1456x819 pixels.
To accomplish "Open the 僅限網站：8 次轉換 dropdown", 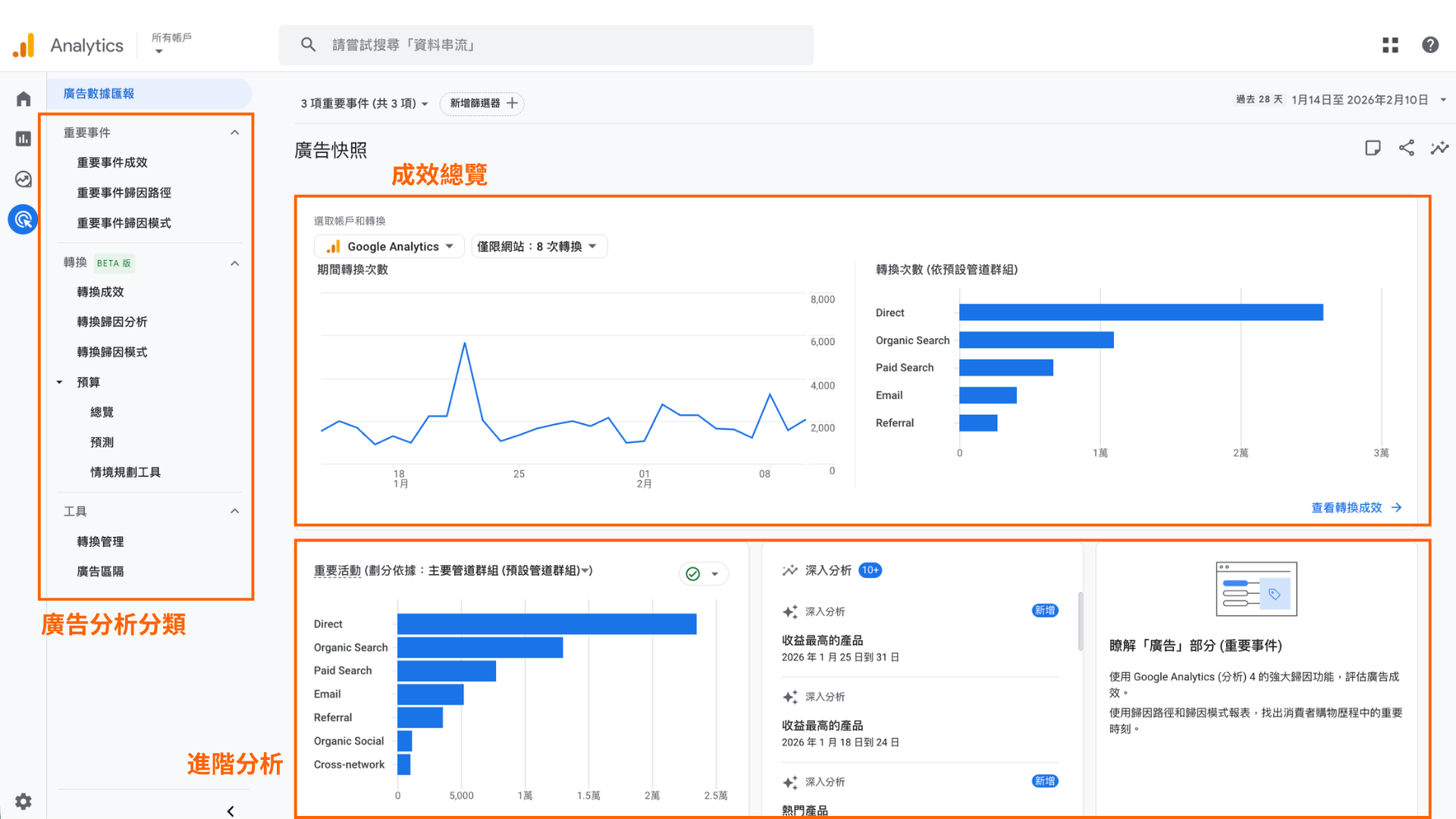I will point(538,246).
